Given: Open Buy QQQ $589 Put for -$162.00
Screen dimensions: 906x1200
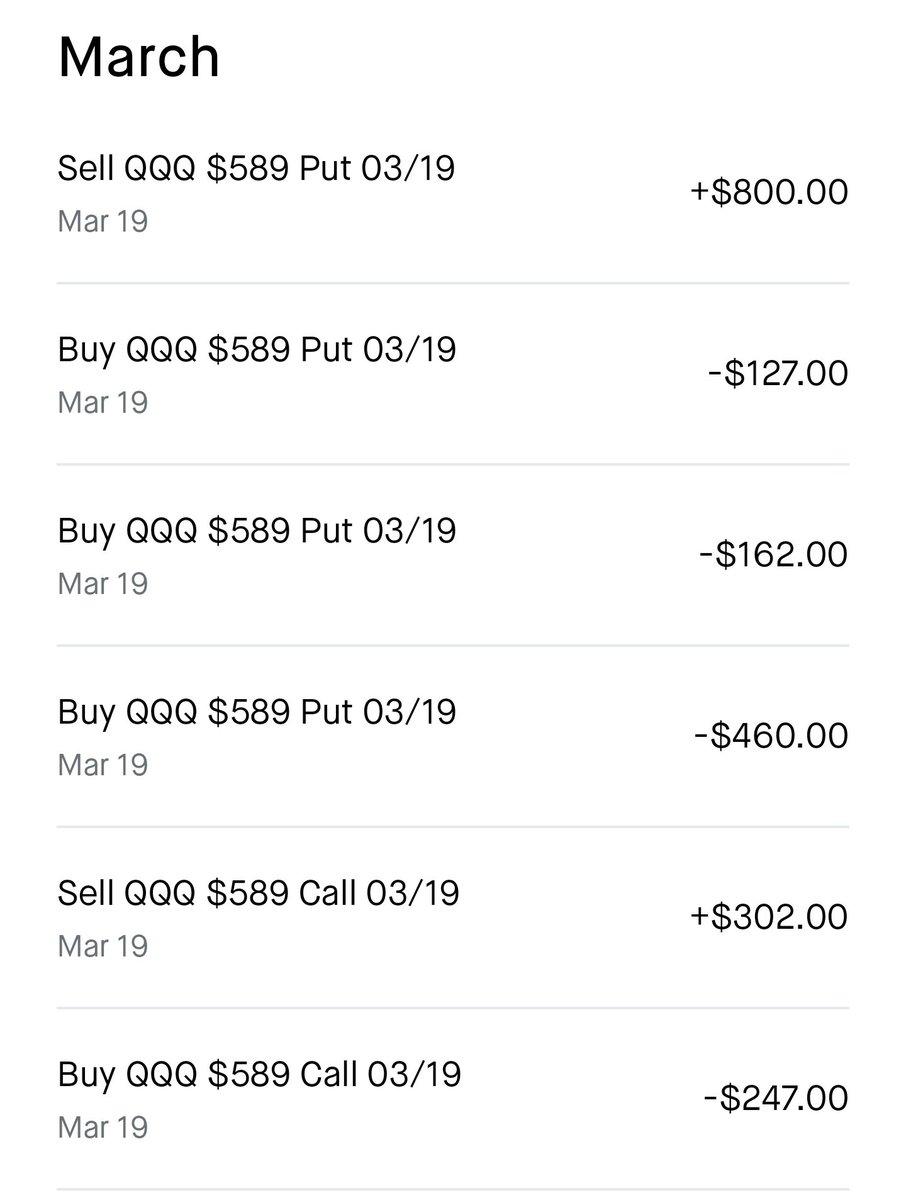Looking at the screenshot, I should point(453,555).
